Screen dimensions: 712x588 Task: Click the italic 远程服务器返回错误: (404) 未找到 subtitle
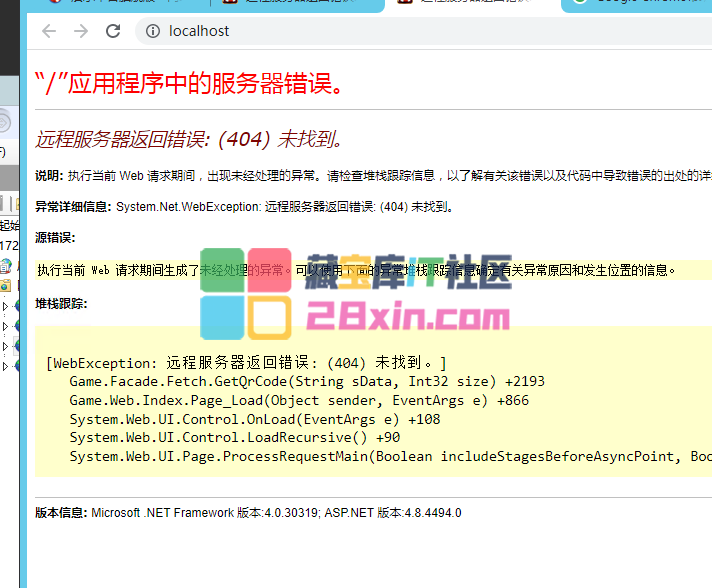point(188,139)
